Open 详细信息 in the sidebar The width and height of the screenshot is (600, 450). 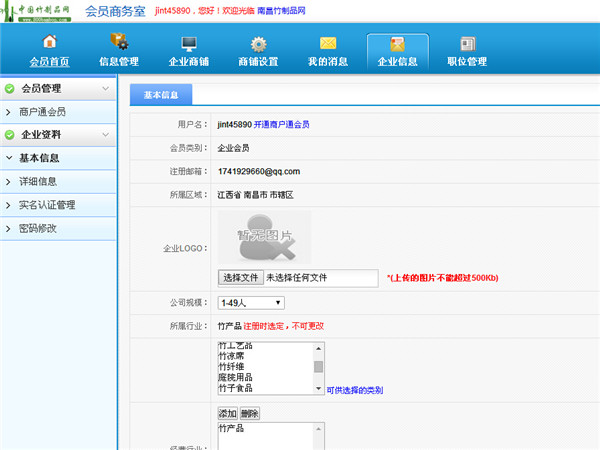click(38, 181)
